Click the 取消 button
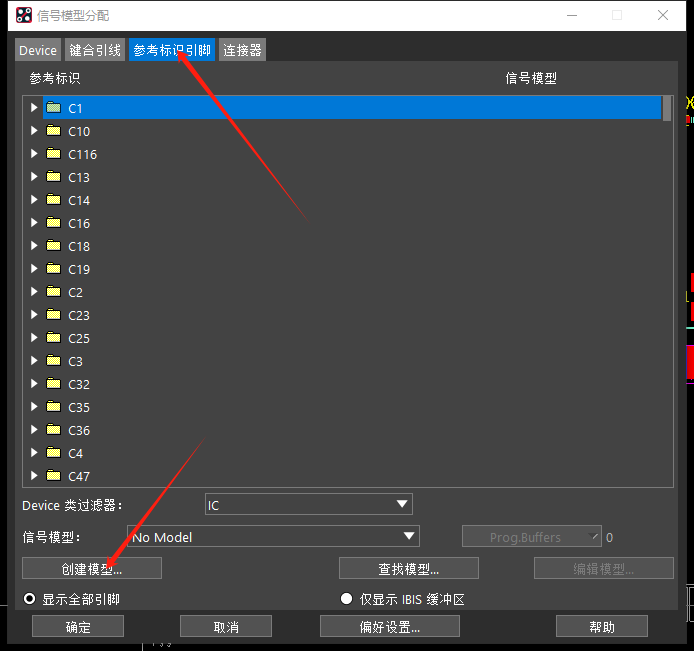 (x=226, y=626)
